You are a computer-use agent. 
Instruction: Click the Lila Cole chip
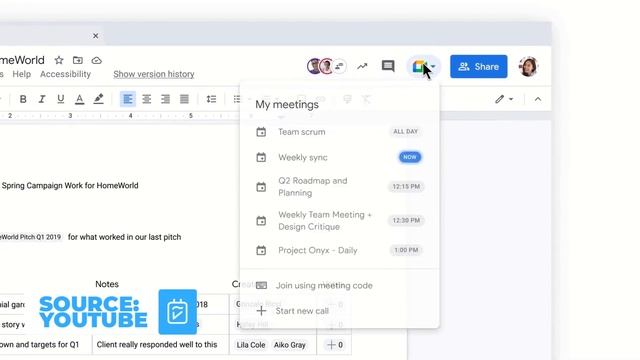pos(251,345)
